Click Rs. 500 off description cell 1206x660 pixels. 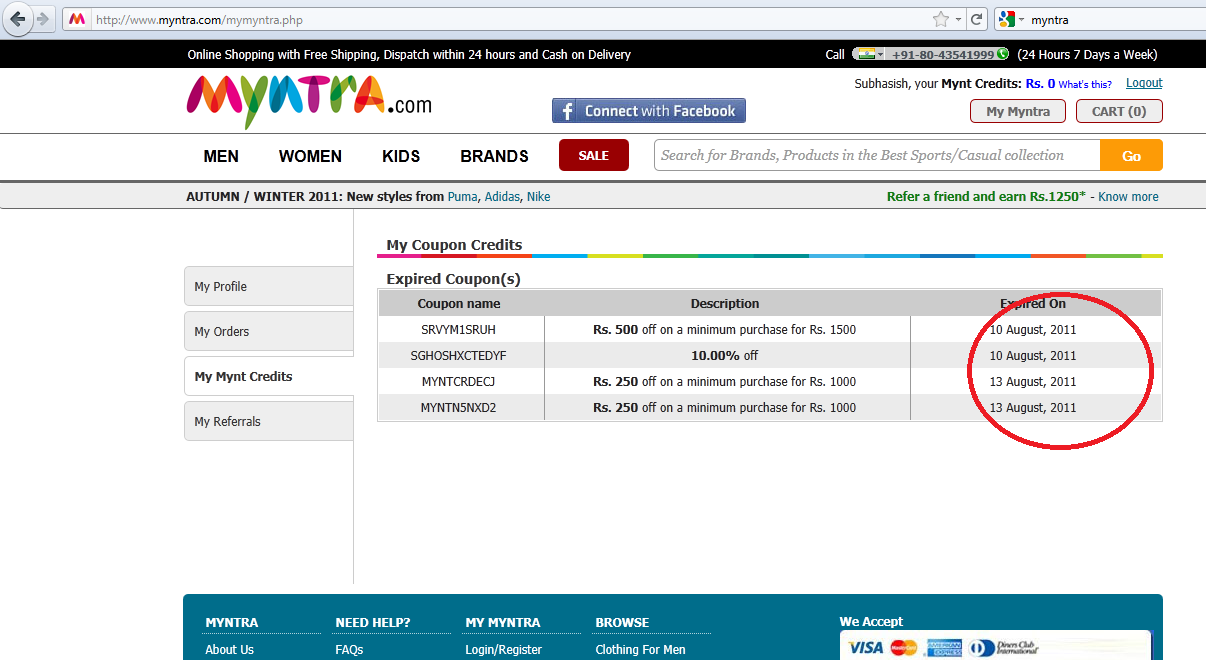click(x=725, y=329)
